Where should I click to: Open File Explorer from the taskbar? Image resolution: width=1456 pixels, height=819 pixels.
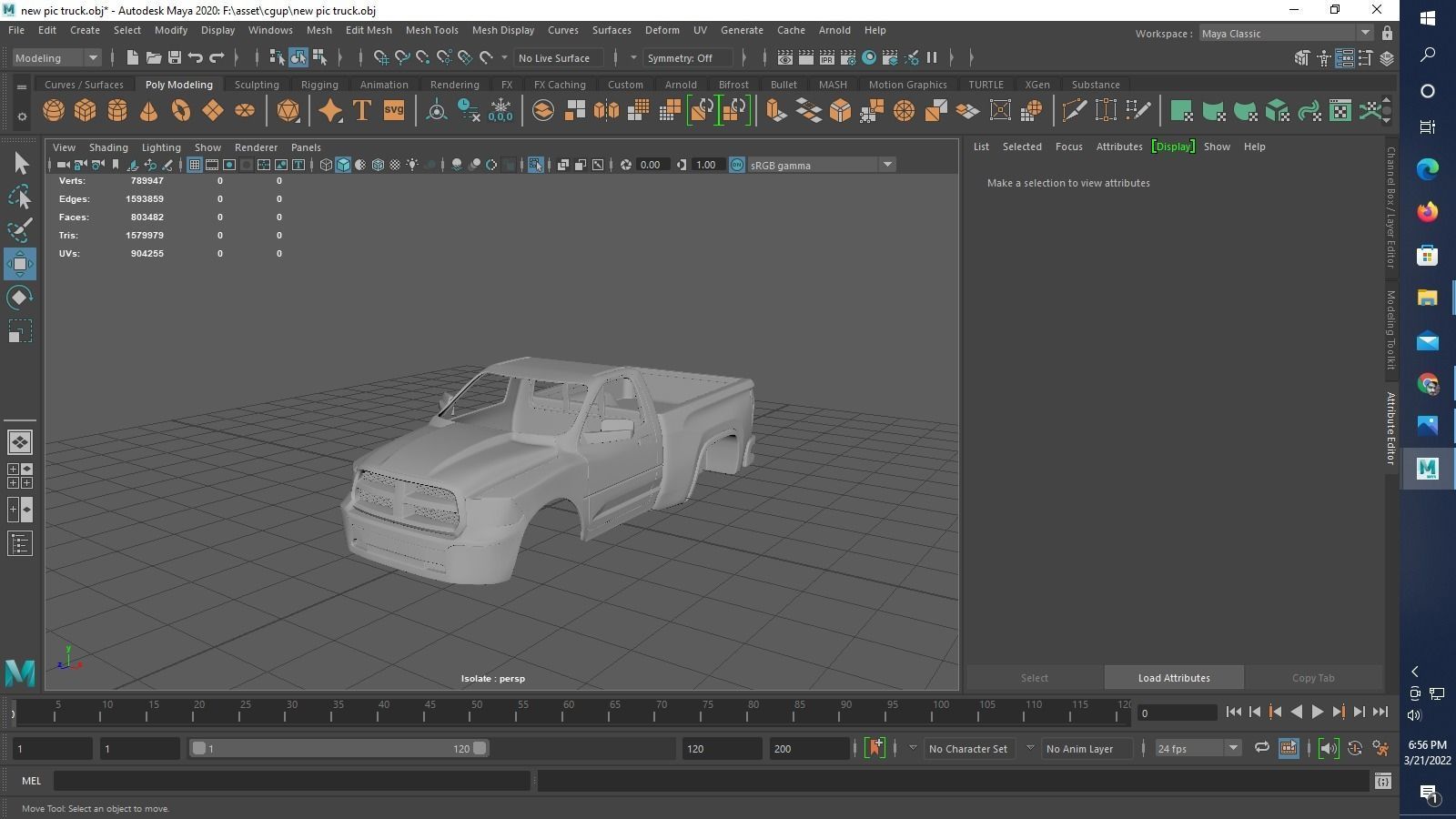click(1427, 298)
